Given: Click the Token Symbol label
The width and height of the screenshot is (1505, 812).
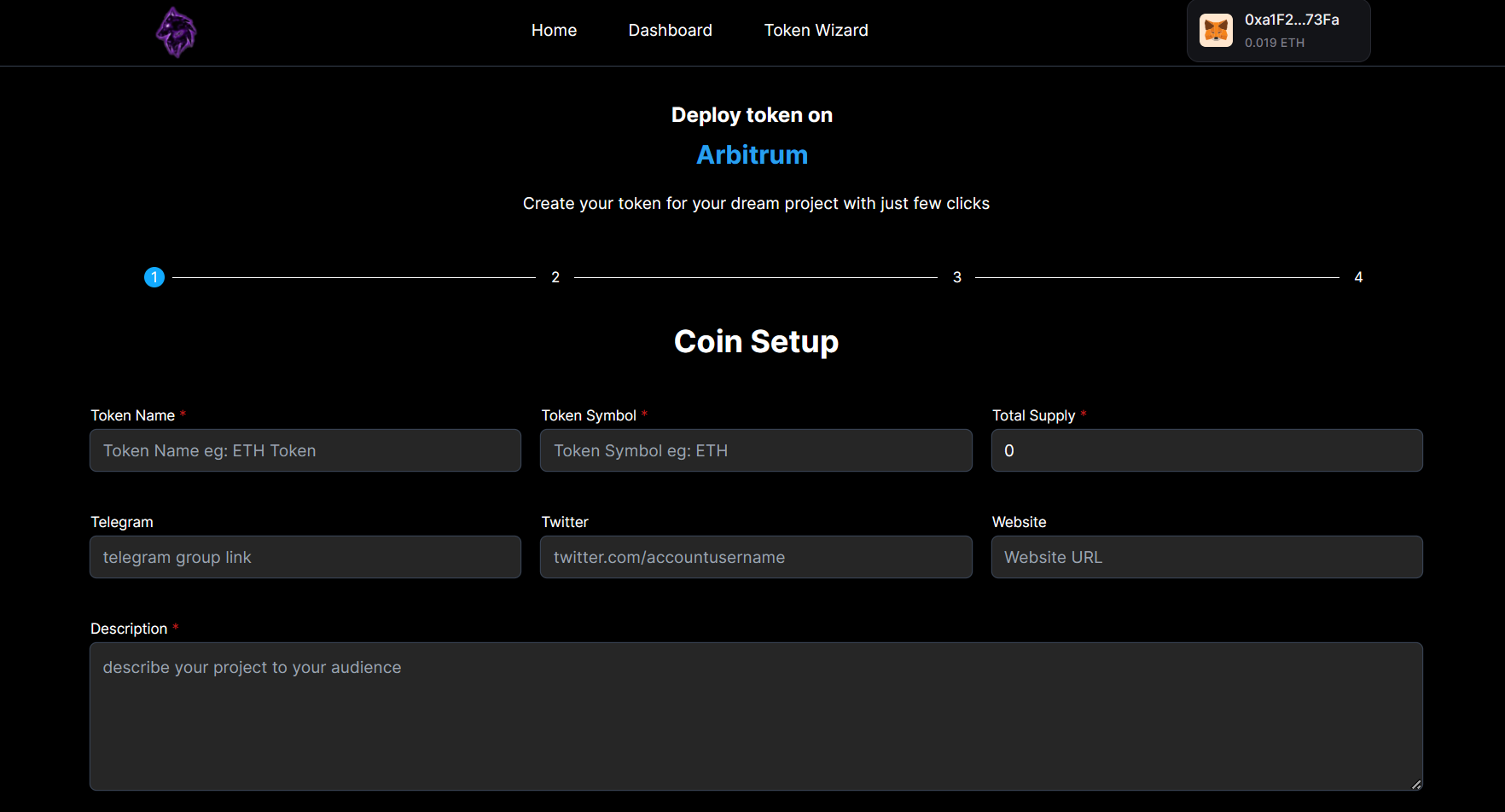Looking at the screenshot, I should click(589, 415).
